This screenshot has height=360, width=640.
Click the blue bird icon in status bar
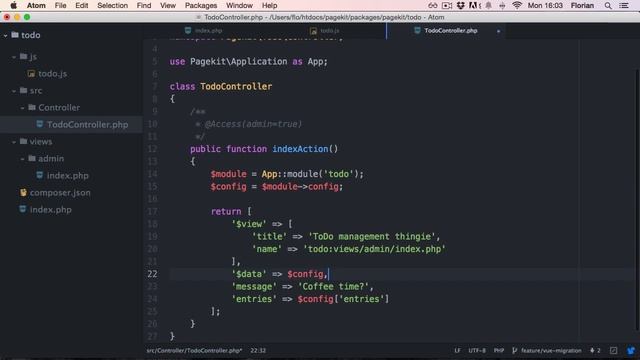click(x=631, y=351)
